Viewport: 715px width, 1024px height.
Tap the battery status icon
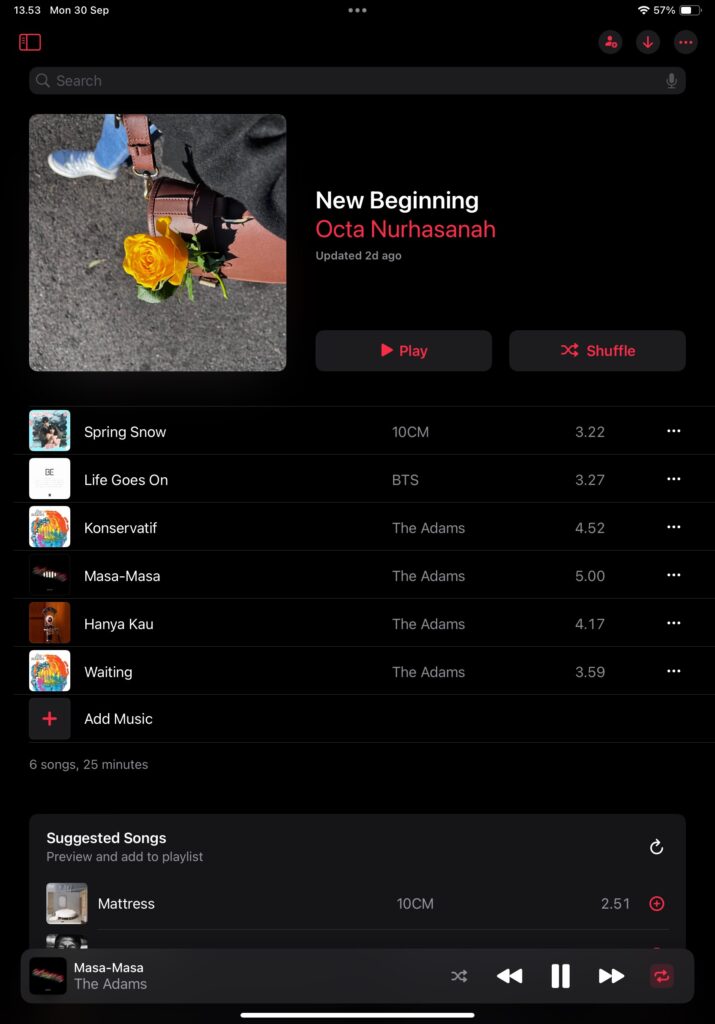pos(690,10)
